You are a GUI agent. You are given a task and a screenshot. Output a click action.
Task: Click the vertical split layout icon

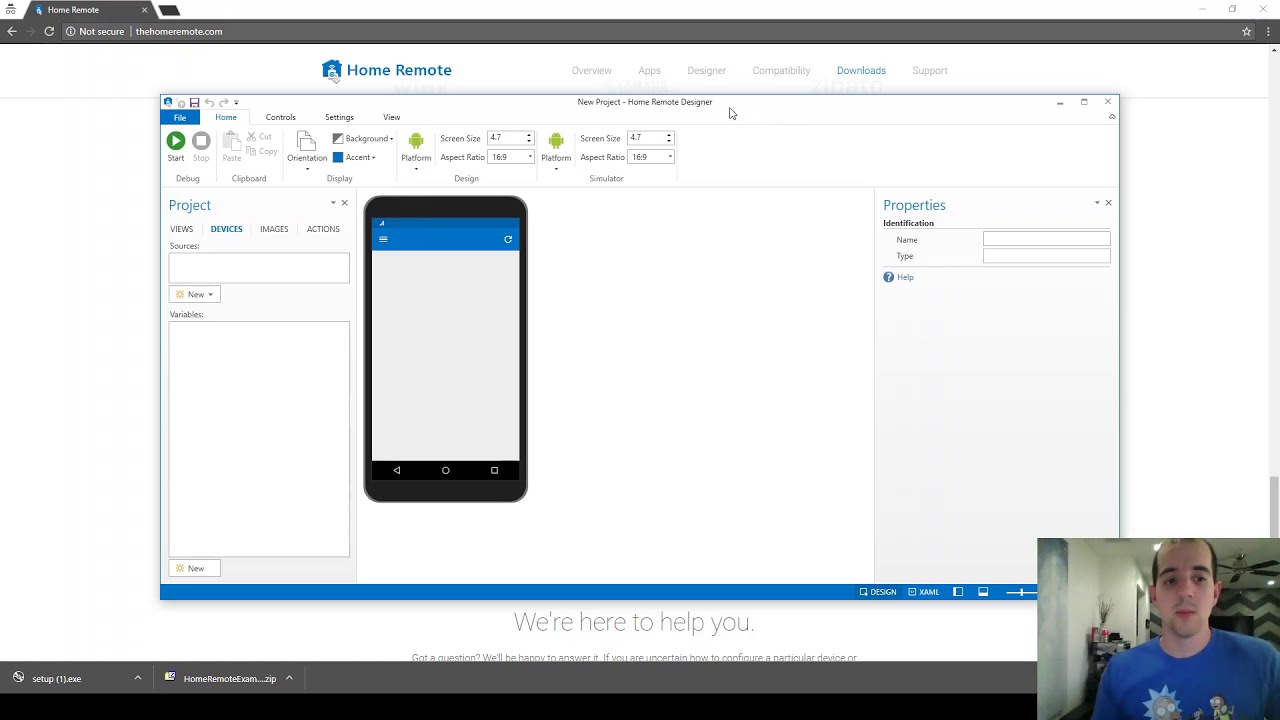tap(958, 592)
